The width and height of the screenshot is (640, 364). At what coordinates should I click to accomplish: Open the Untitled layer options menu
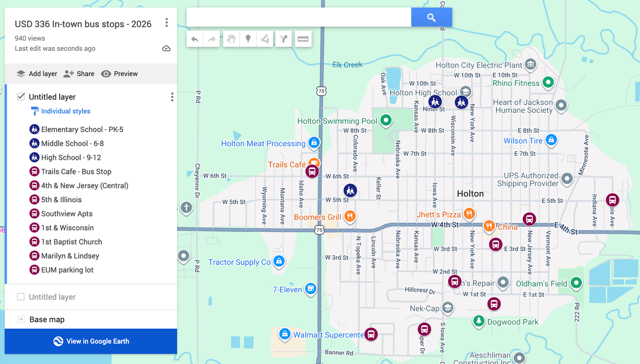(172, 97)
